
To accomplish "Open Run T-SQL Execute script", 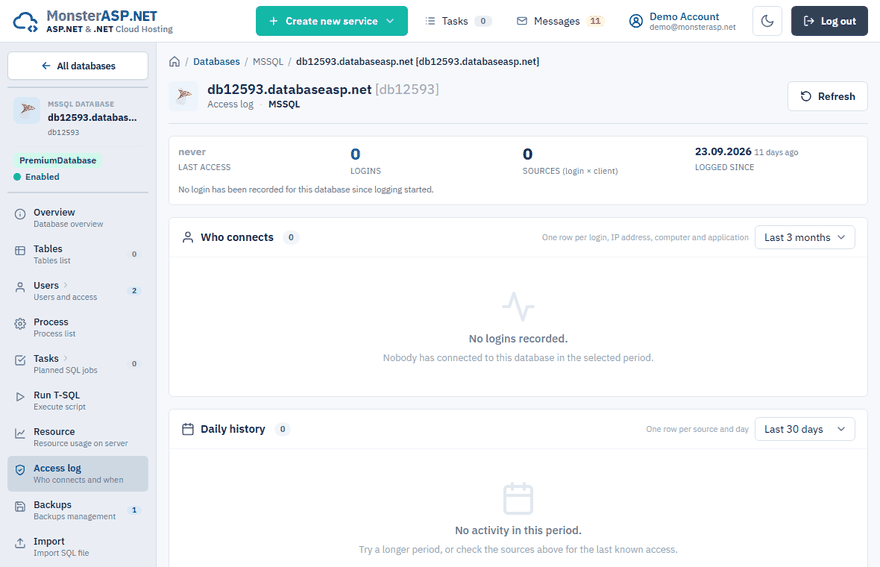I will tap(78, 400).
